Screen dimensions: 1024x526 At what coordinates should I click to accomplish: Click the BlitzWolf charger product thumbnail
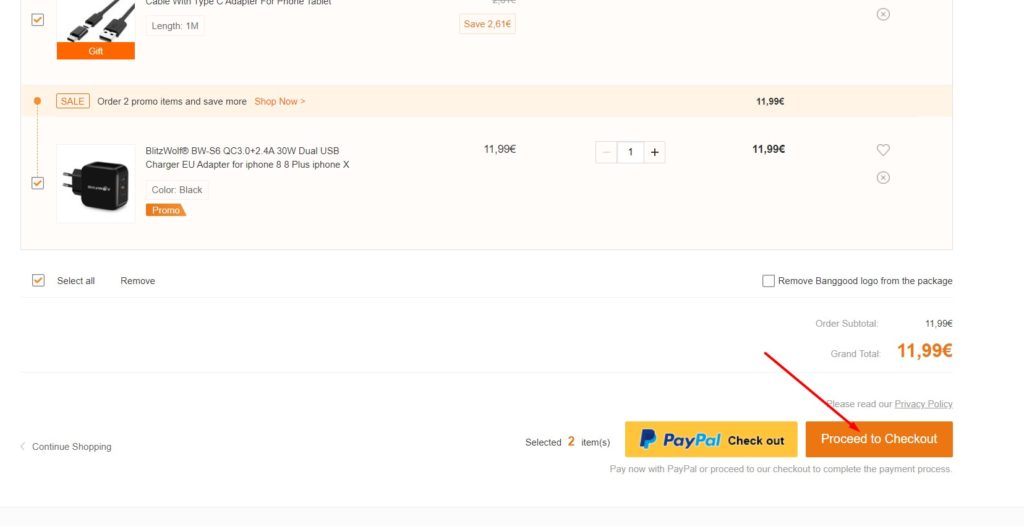click(96, 184)
